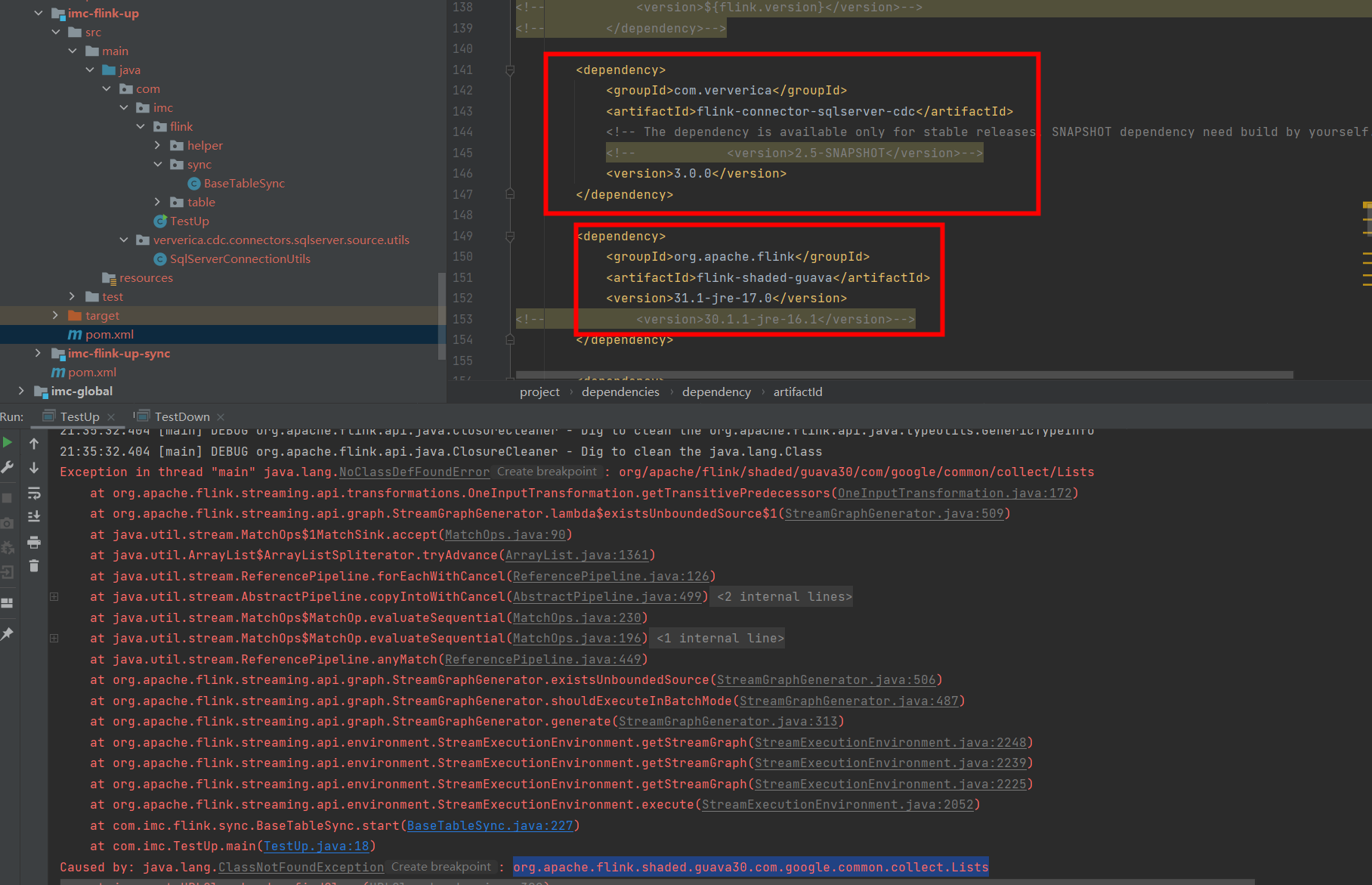The height and width of the screenshot is (885, 1372).
Task: Click fold marker on line 149 dependency
Action: pos(510,237)
